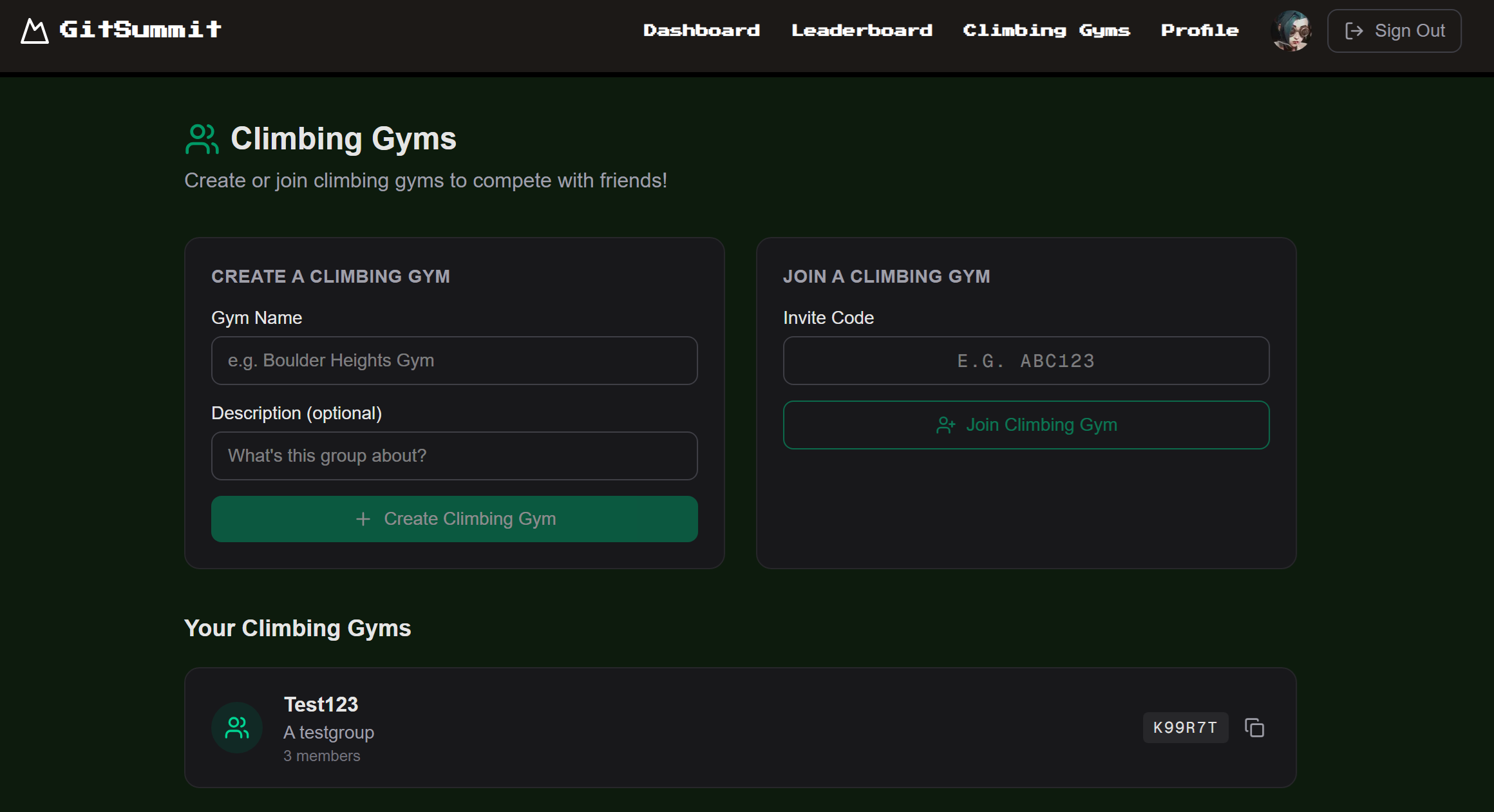This screenshot has width=1494, height=812.
Task: Open the Profile page
Action: [1199, 30]
